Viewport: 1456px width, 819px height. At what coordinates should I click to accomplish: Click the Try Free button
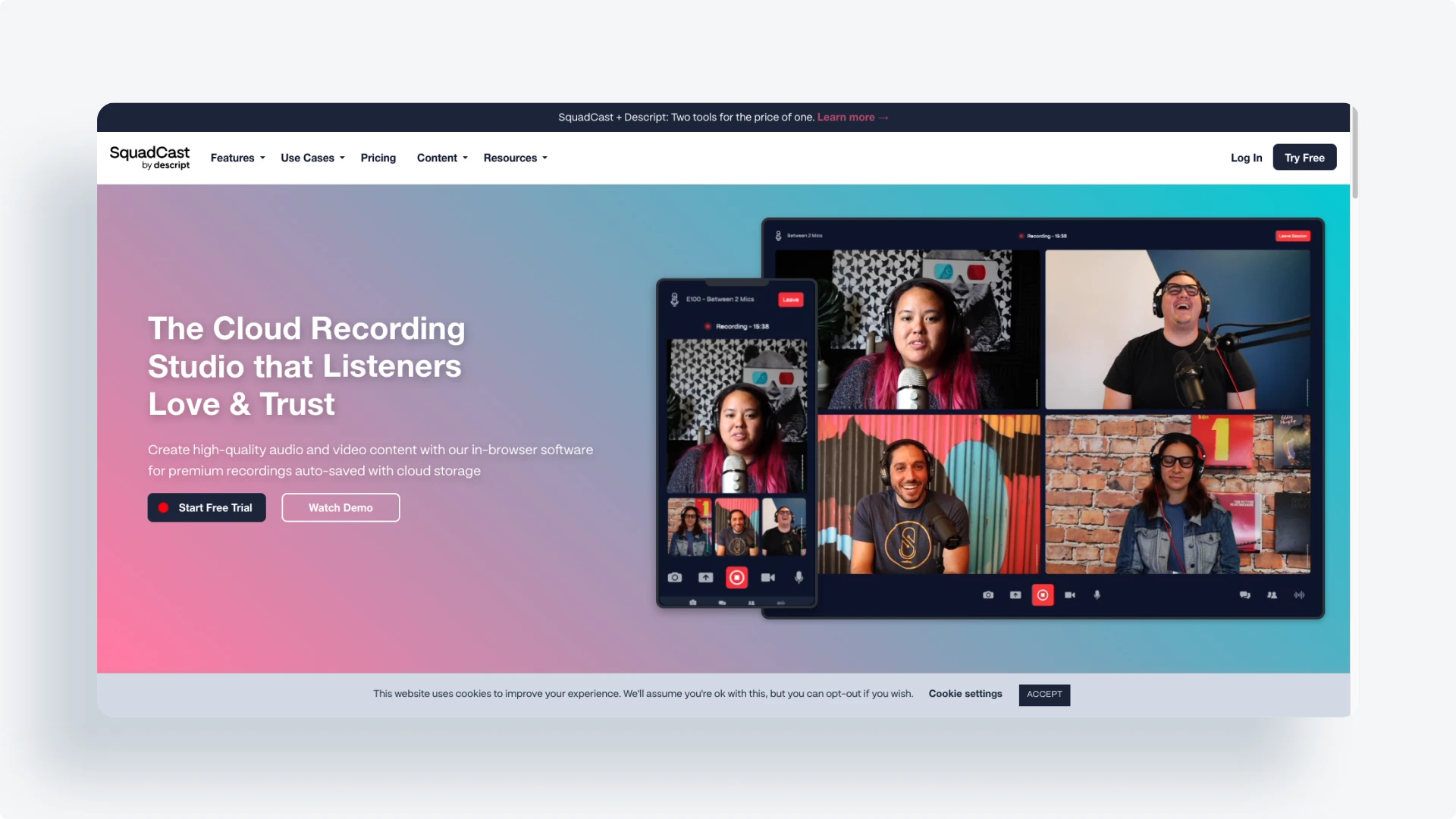point(1304,157)
